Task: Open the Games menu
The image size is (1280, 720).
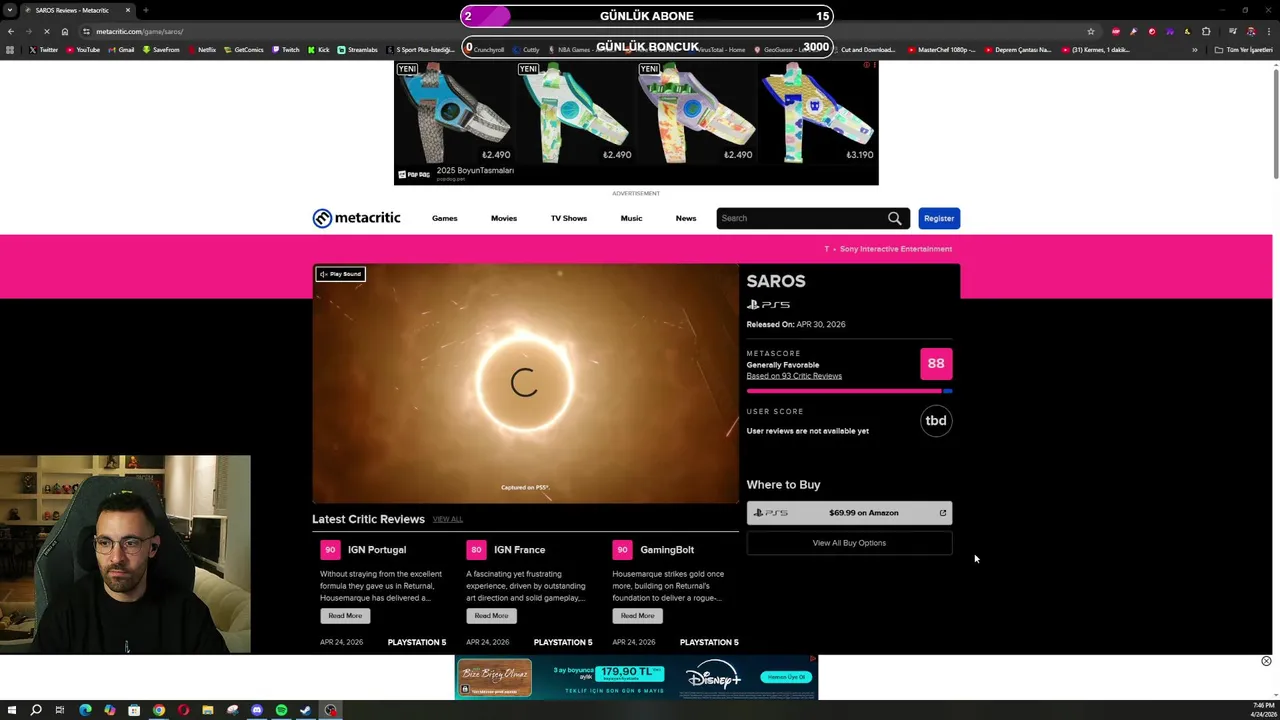Action: (x=445, y=218)
